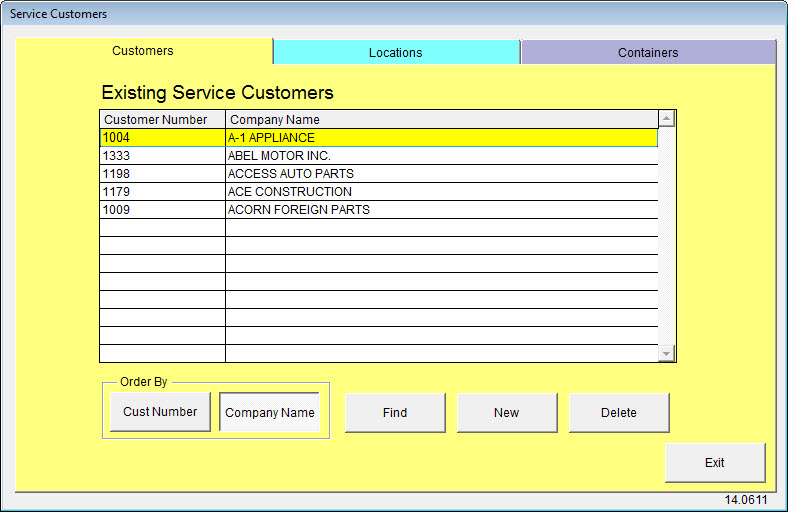The width and height of the screenshot is (788, 512).
Task: Select the Company Name column header
Action: pyautogui.click(x=442, y=120)
